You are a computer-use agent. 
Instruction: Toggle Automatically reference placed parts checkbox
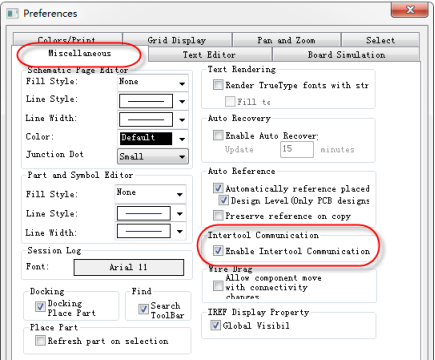[x=218, y=188]
